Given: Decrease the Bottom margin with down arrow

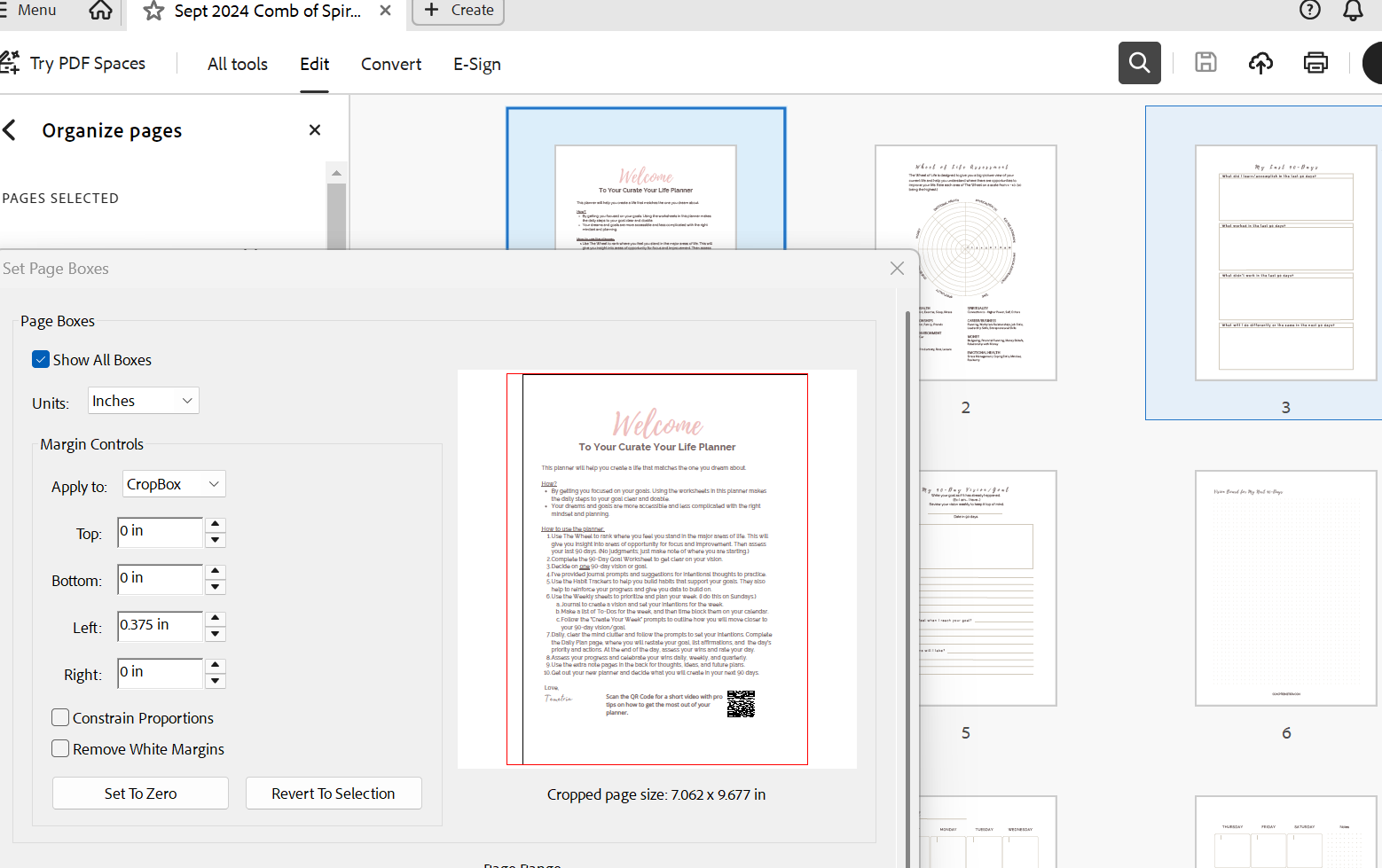Looking at the screenshot, I should tap(215, 587).
